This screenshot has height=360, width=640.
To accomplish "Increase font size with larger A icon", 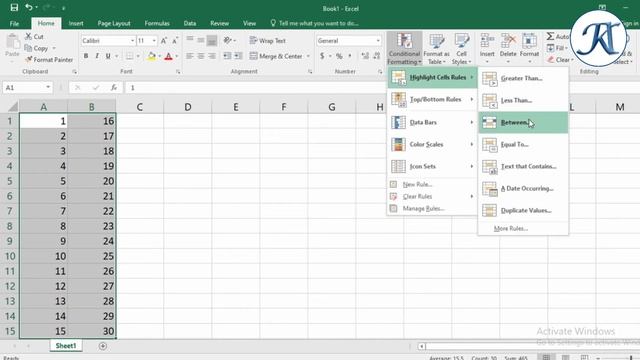I will 163,40.
